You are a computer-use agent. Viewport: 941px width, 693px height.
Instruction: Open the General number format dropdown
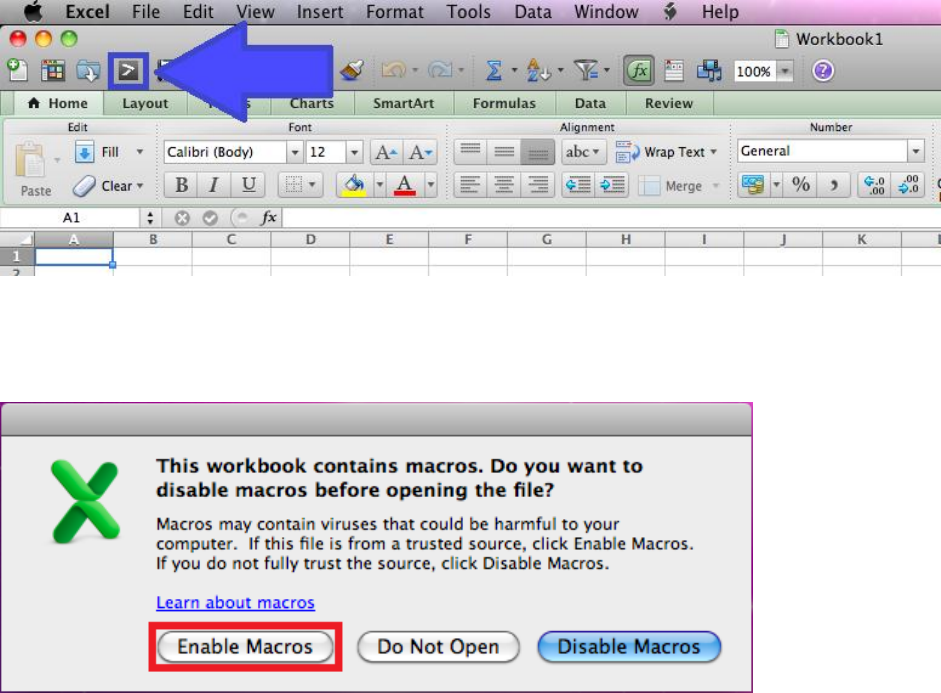[915, 151]
